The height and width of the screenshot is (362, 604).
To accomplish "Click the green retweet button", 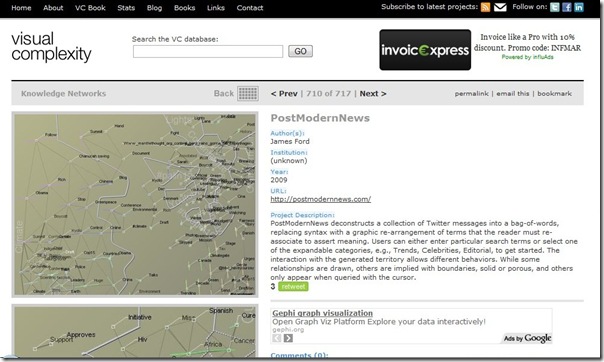I will tap(293, 287).
